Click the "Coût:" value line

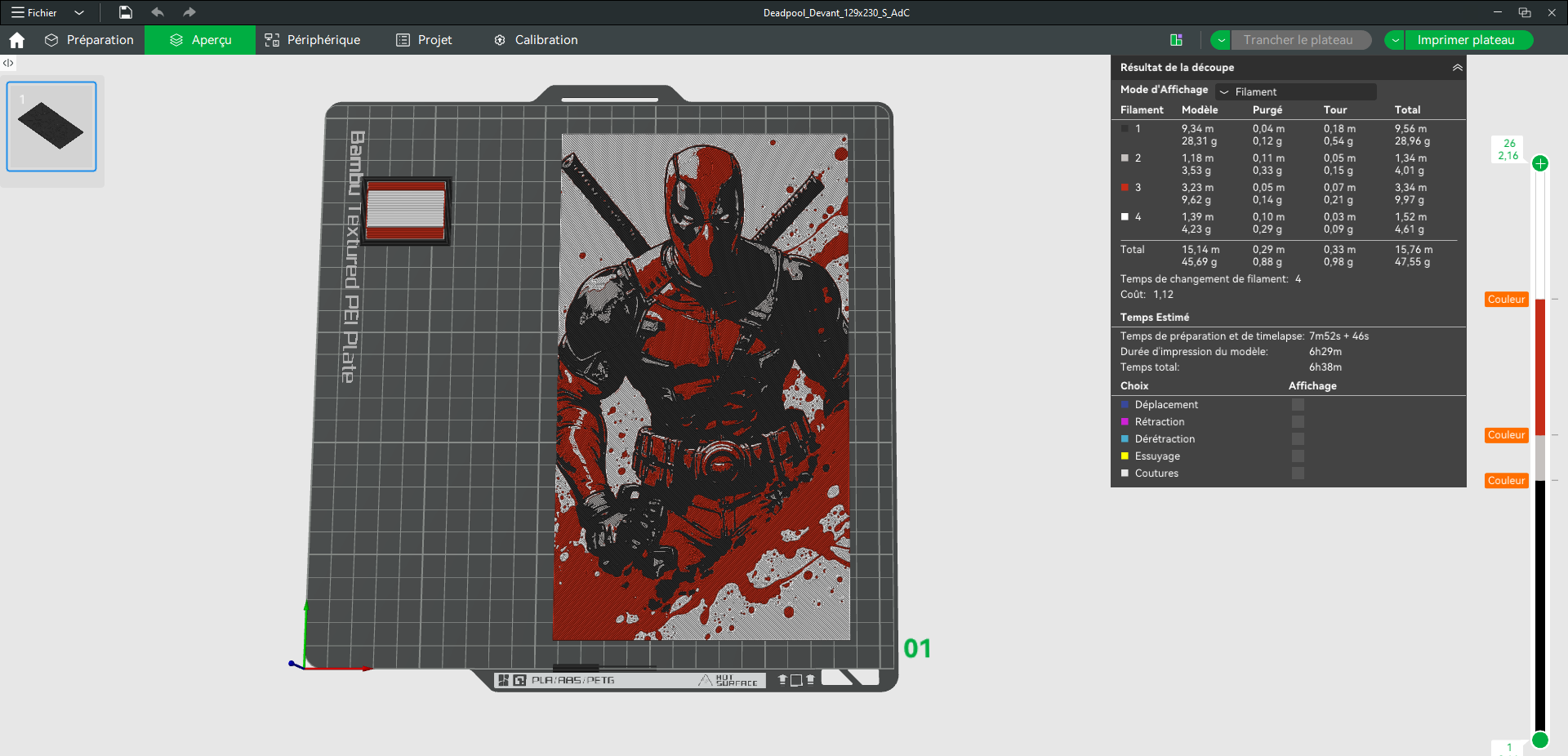point(1147,295)
